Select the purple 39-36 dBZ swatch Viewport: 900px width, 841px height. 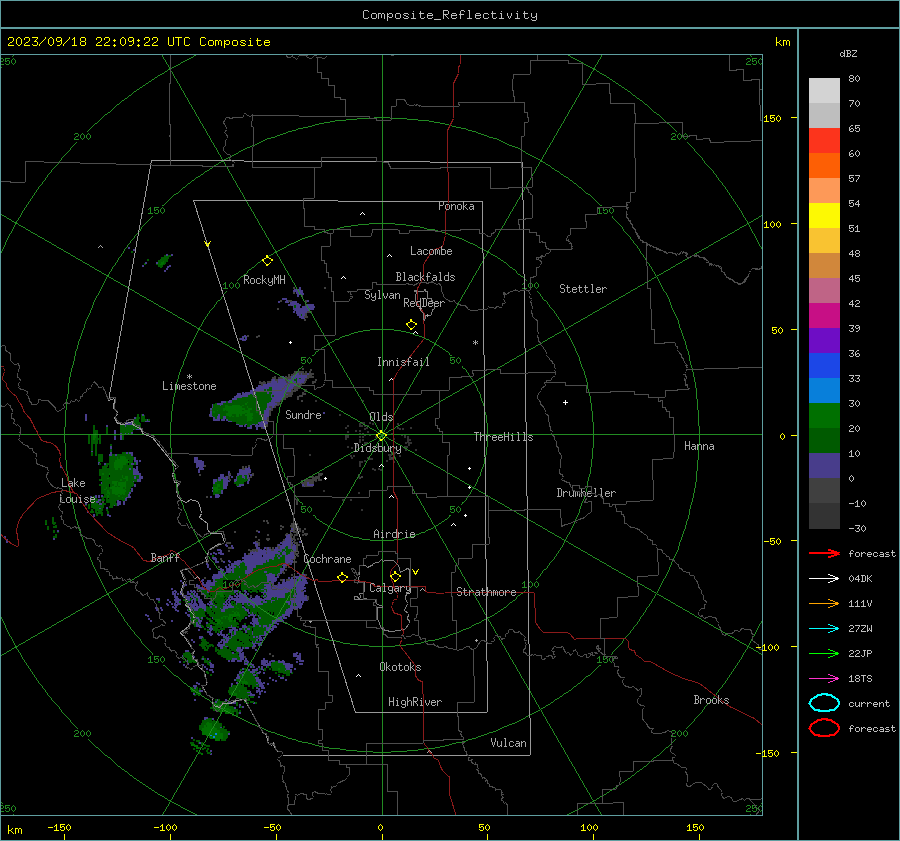[824, 341]
